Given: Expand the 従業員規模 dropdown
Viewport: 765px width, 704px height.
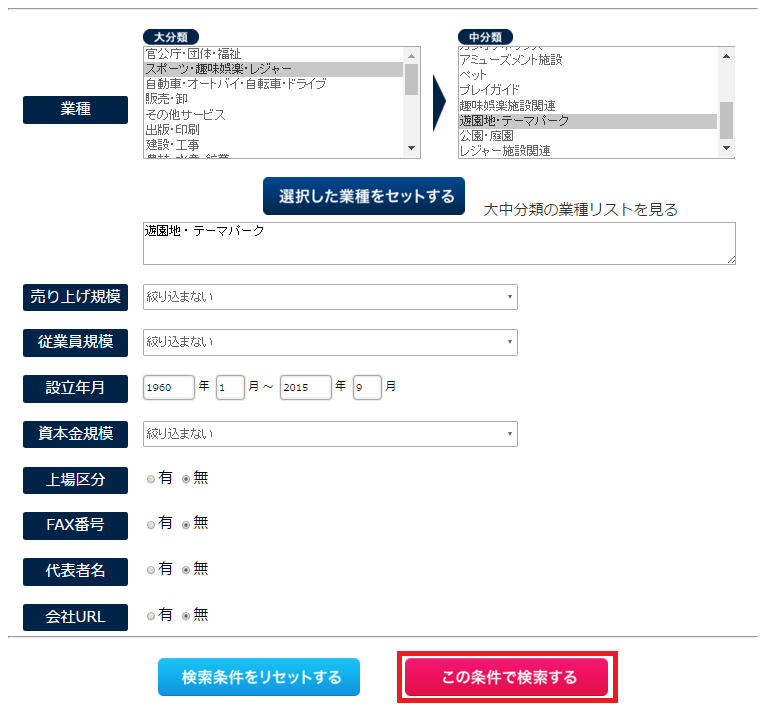Looking at the screenshot, I should click(330, 342).
